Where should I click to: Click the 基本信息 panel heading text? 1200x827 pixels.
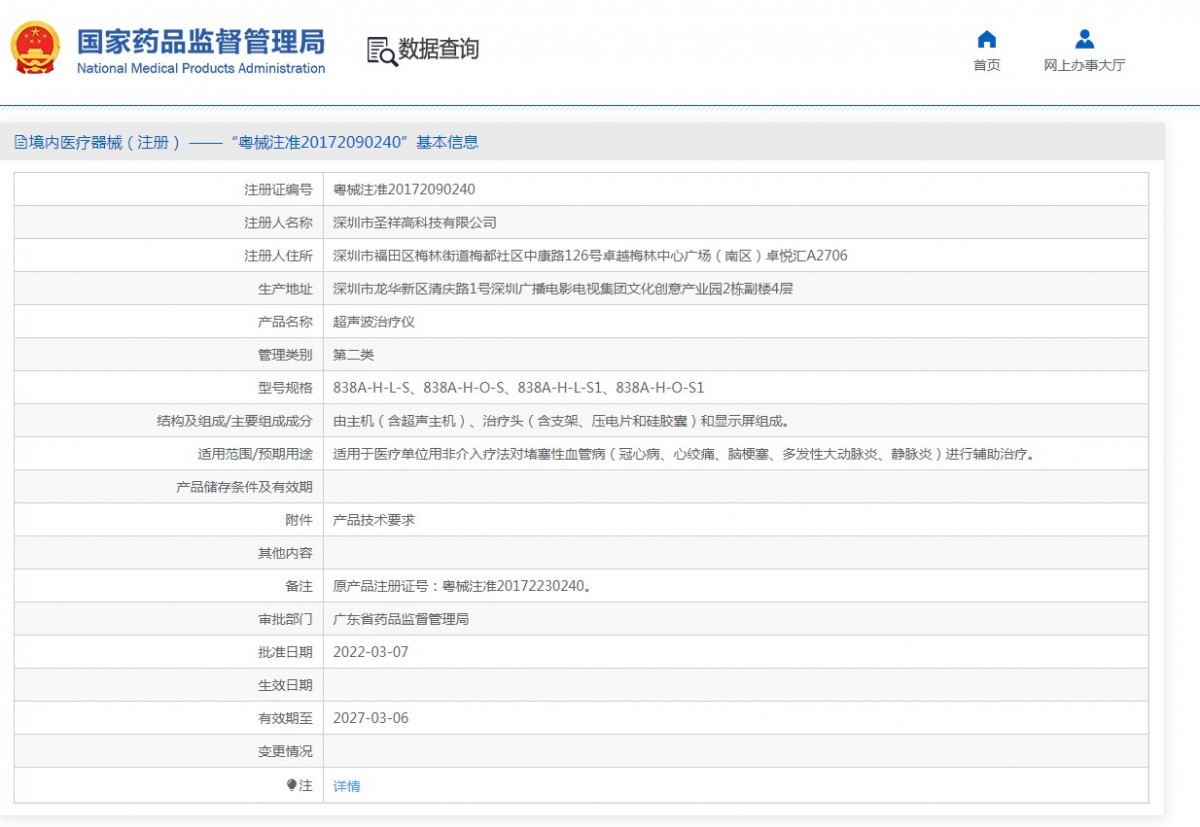(x=448, y=142)
